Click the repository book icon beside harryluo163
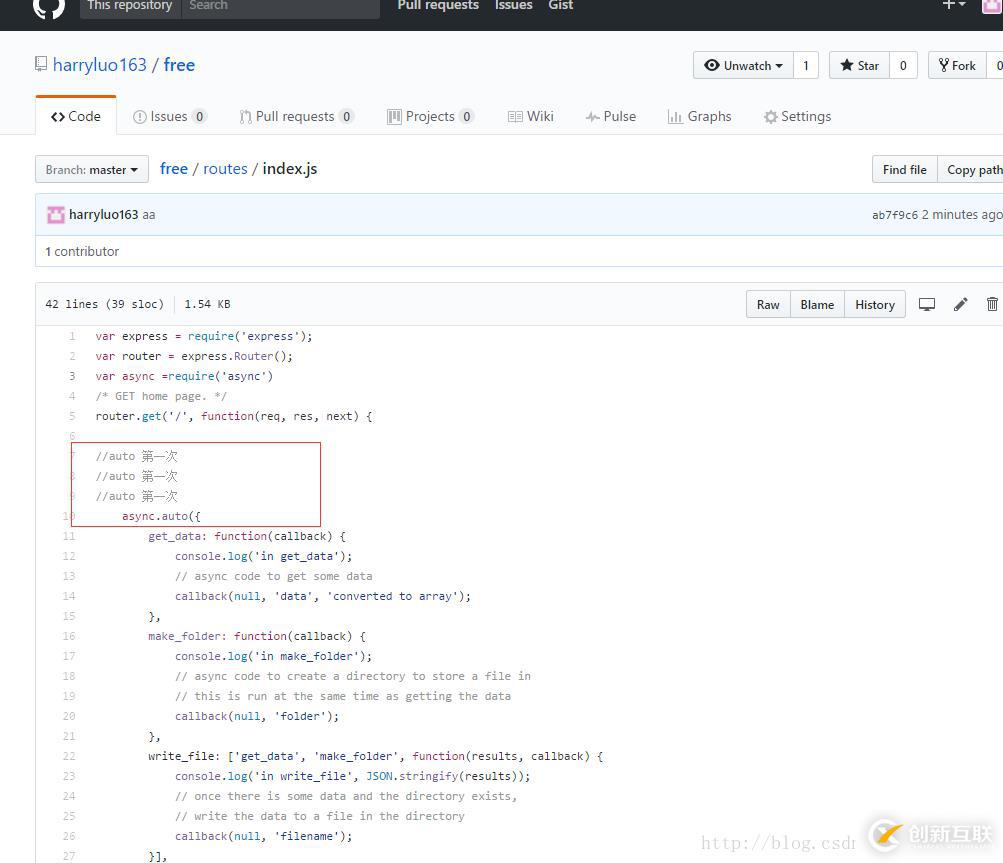Image resolution: width=1003 pixels, height=863 pixels. (x=41, y=63)
